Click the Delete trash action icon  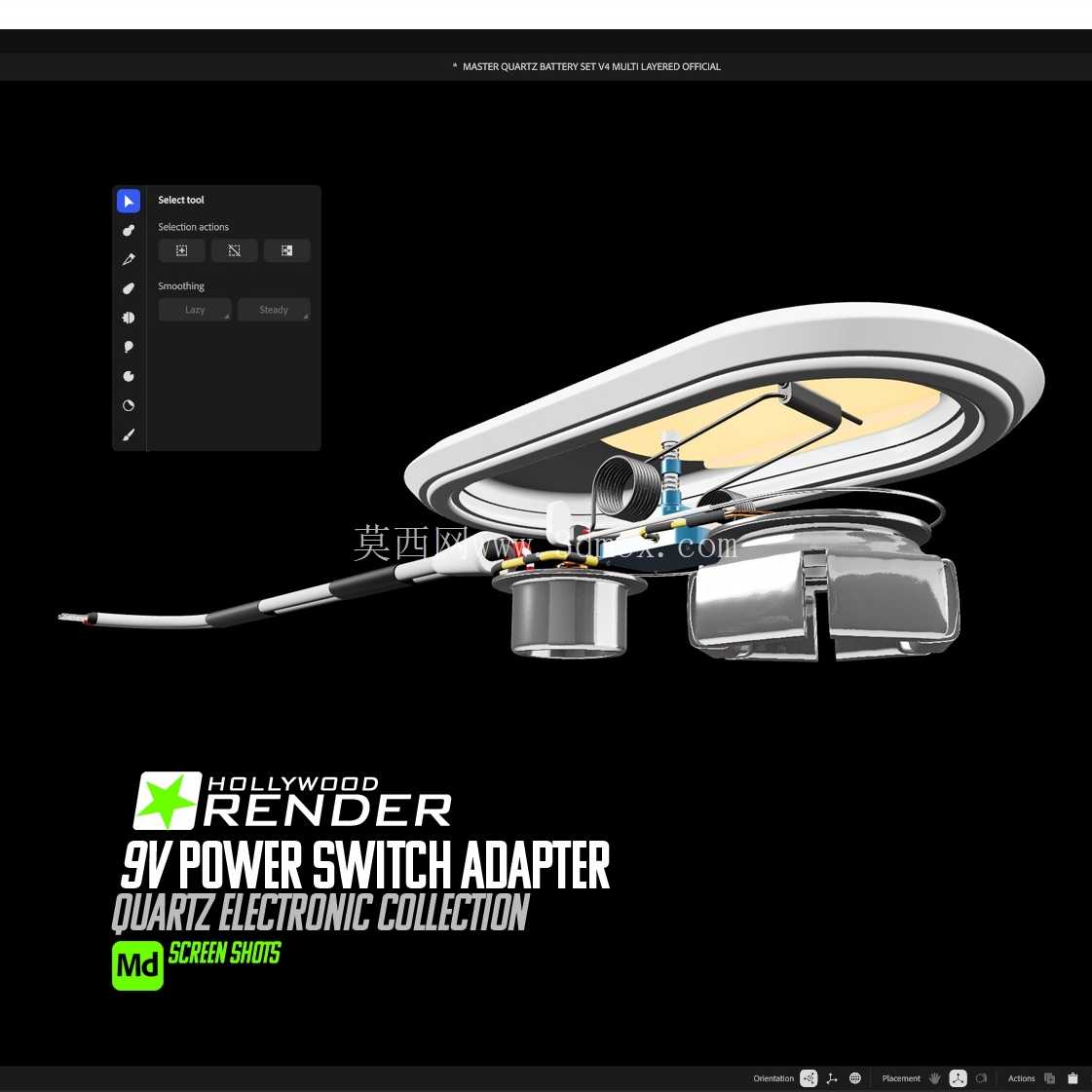(1073, 1078)
